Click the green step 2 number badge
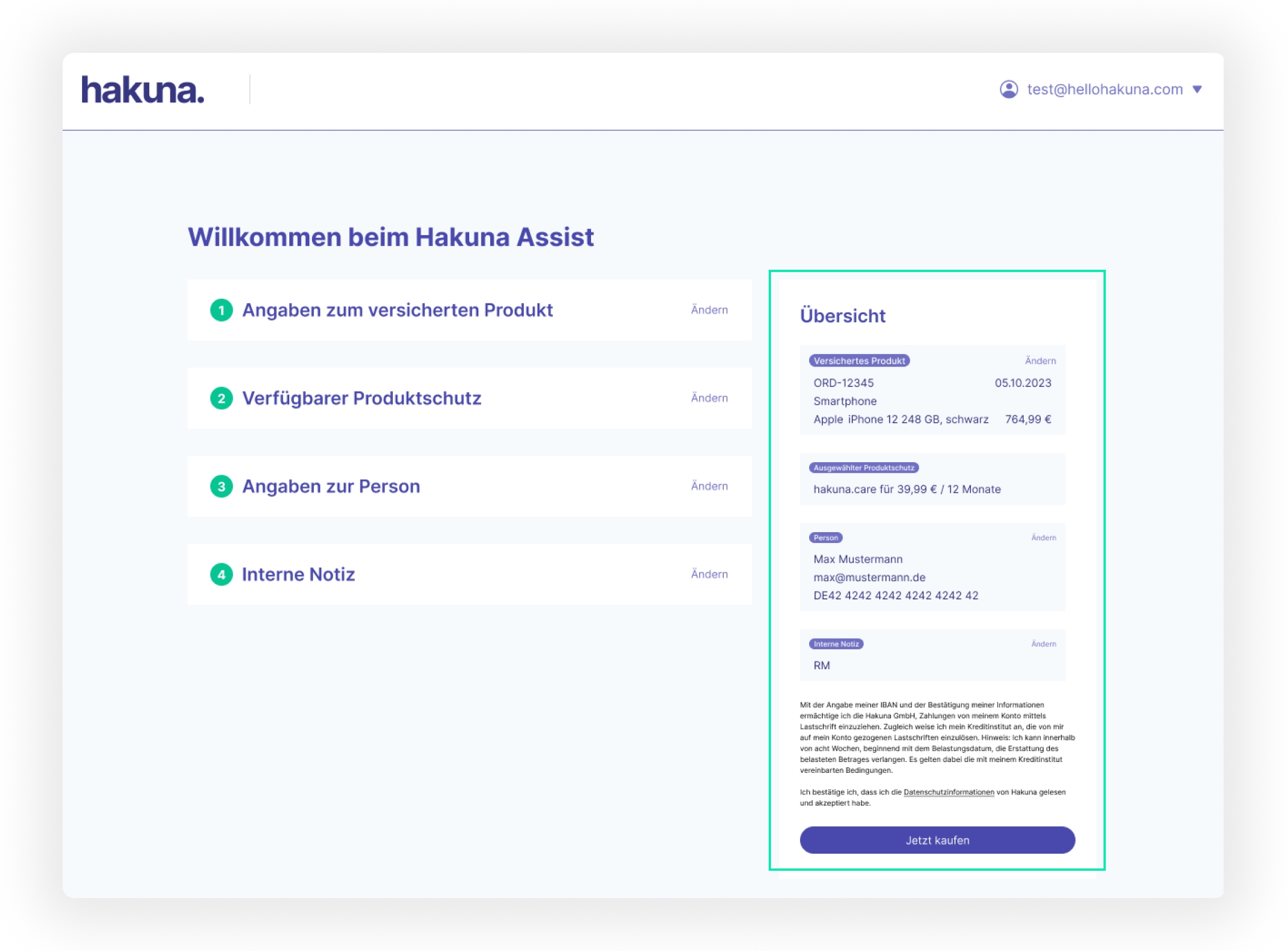 (221, 398)
